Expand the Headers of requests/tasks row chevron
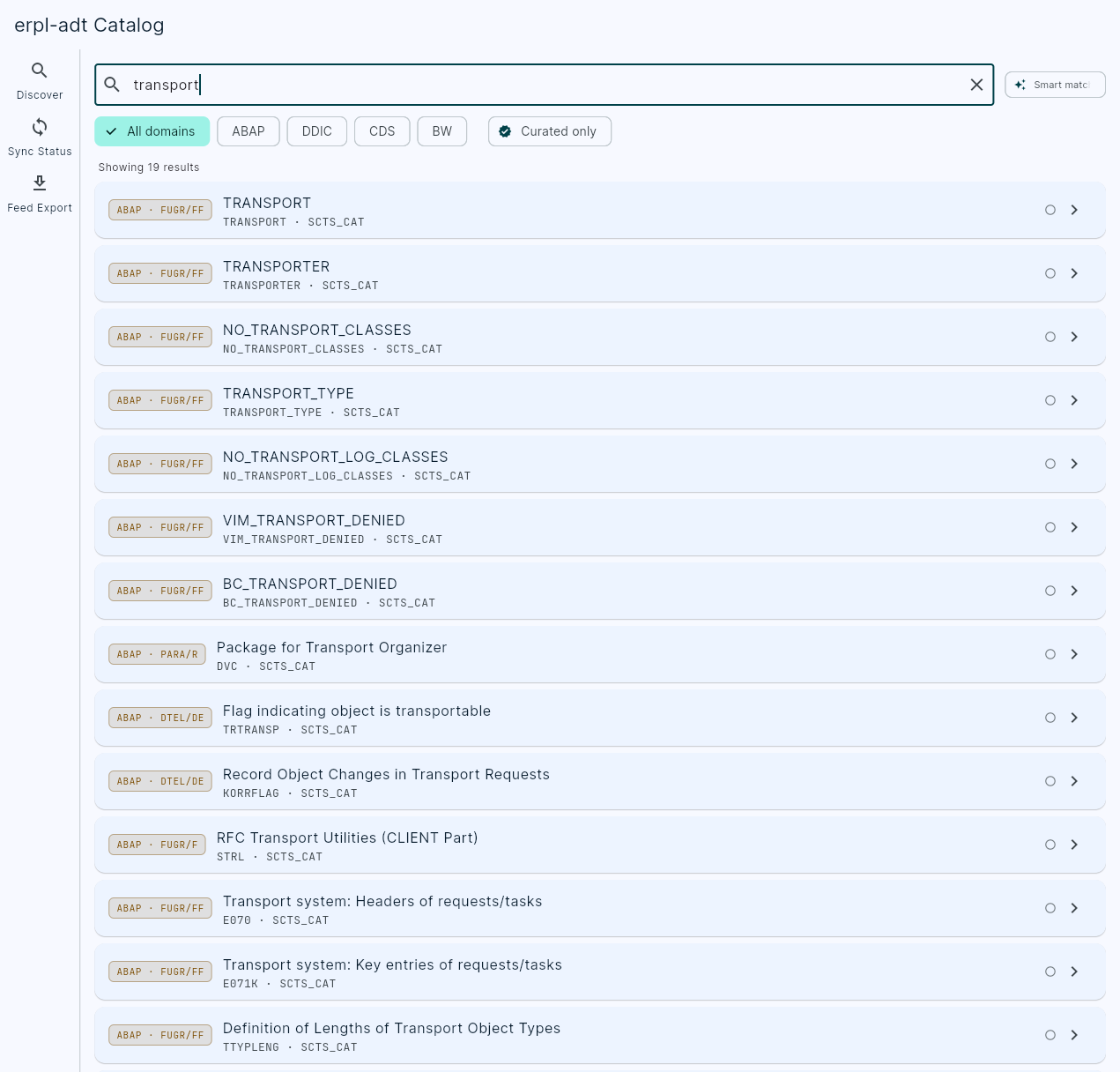Image resolution: width=1120 pixels, height=1072 pixels. pyautogui.click(x=1074, y=908)
